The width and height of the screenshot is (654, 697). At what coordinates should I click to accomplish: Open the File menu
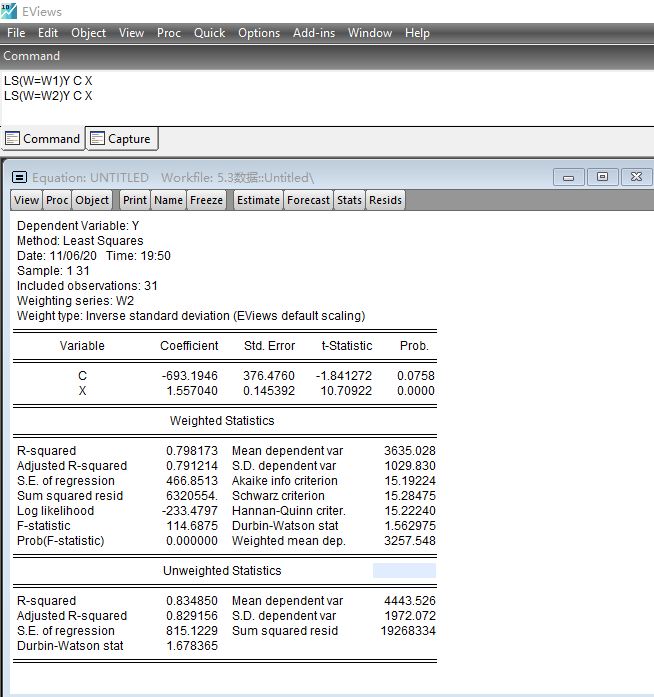16,33
